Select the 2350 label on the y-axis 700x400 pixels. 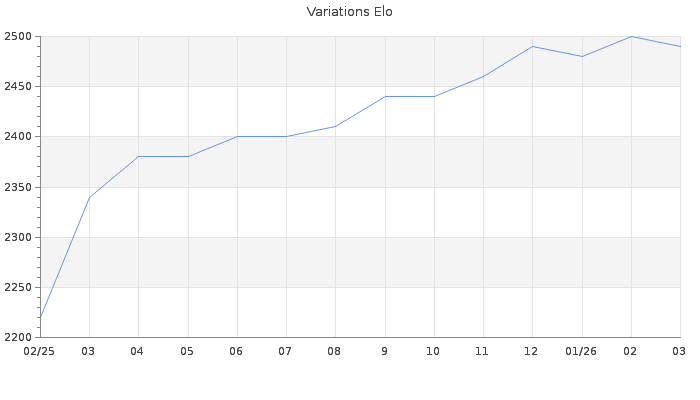point(19,187)
